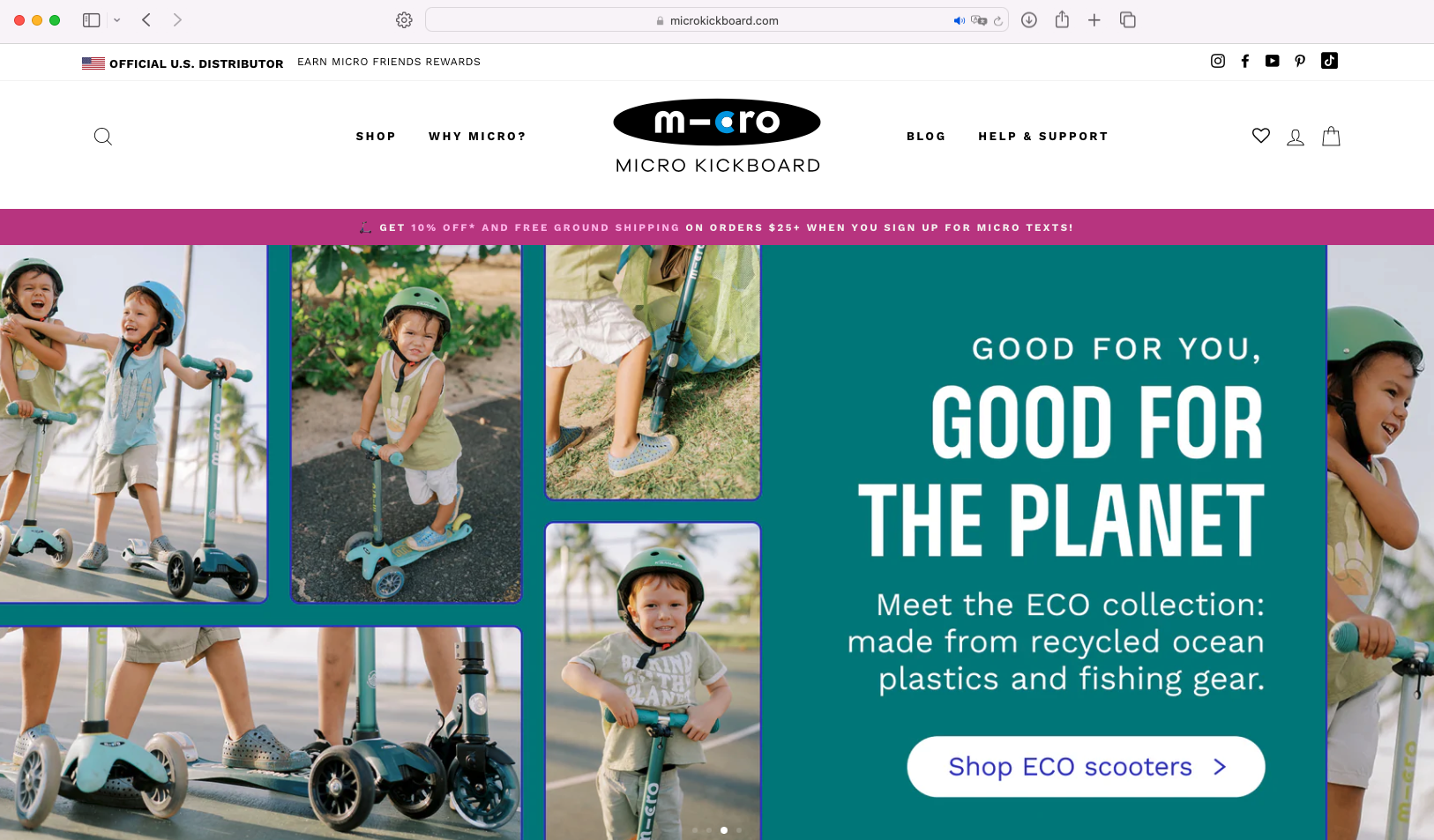The width and height of the screenshot is (1434, 840).
Task: Open the BLOG navigation item
Action: click(926, 137)
